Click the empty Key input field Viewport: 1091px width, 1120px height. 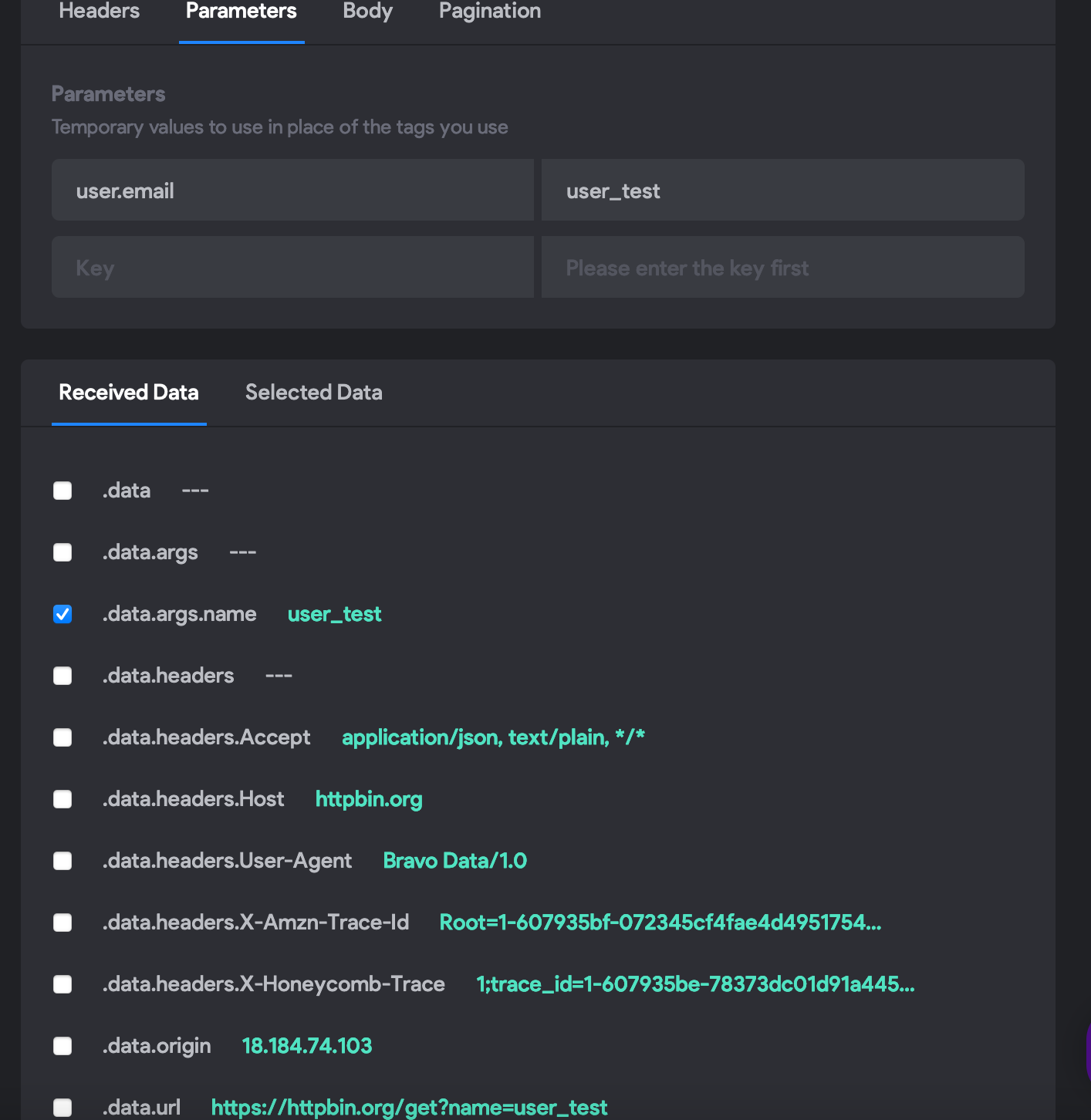click(x=292, y=268)
